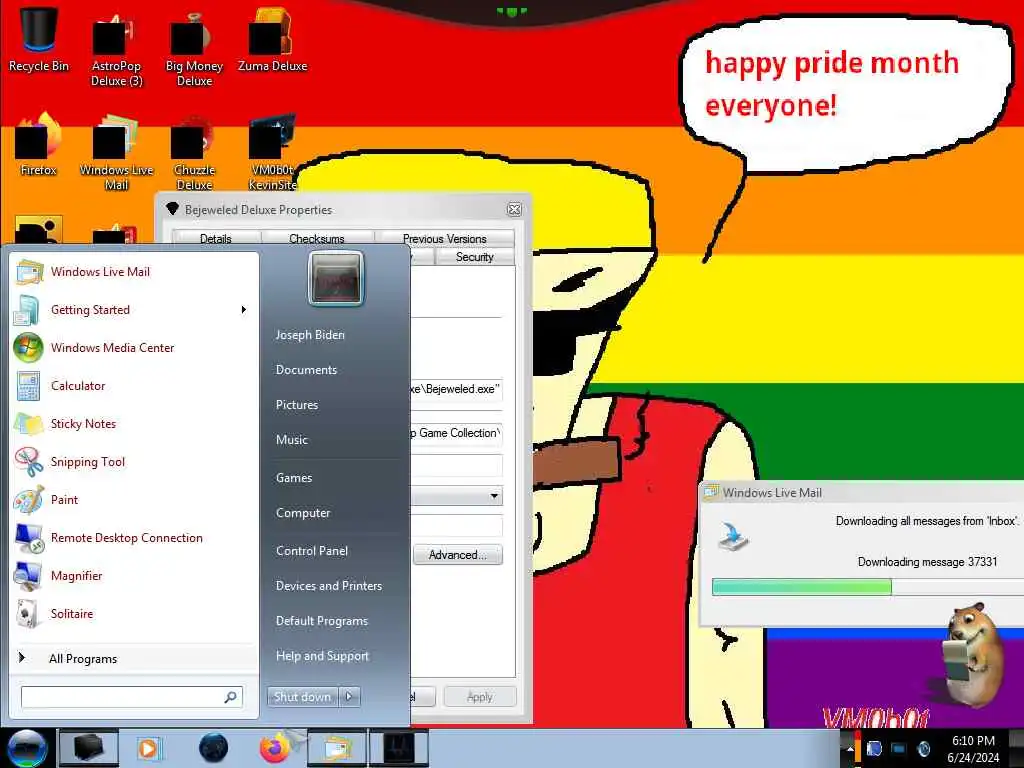Open Windows Live Mail desktop shortcut
This screenshot has width=1024, height=768.
click(117, 153)
